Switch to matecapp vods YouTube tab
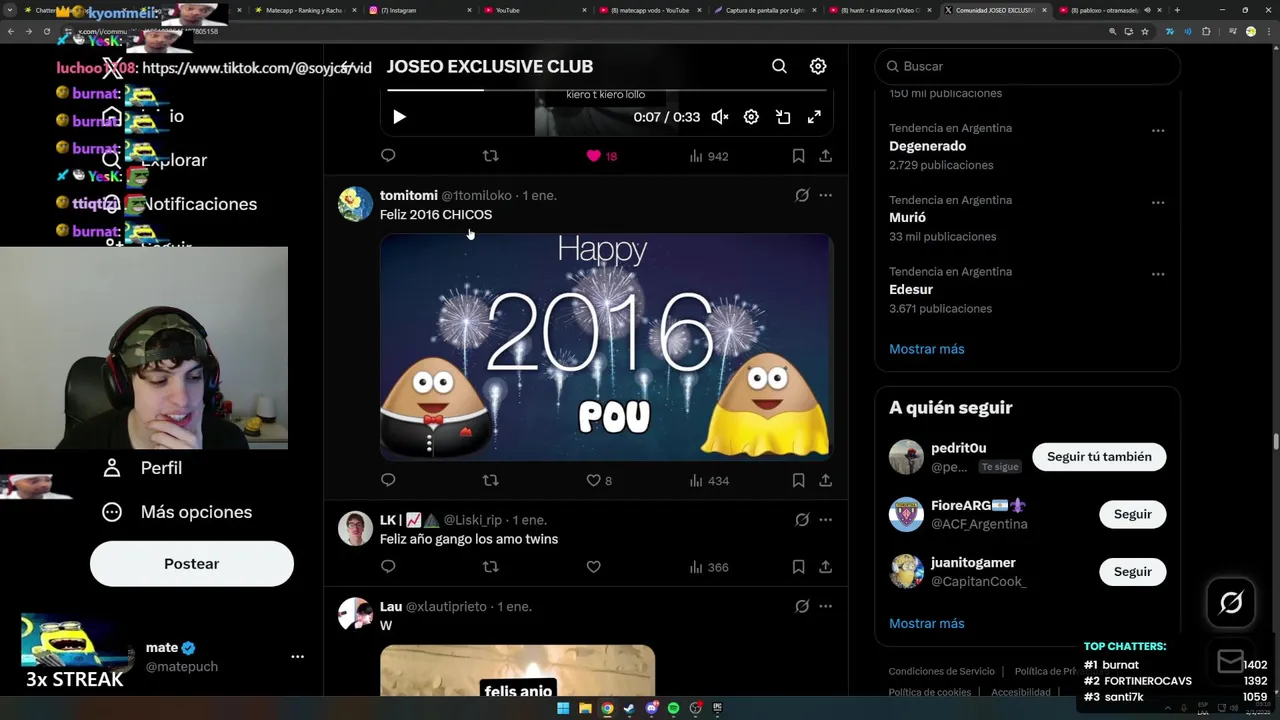1280x720 pixels. [652, 10]
